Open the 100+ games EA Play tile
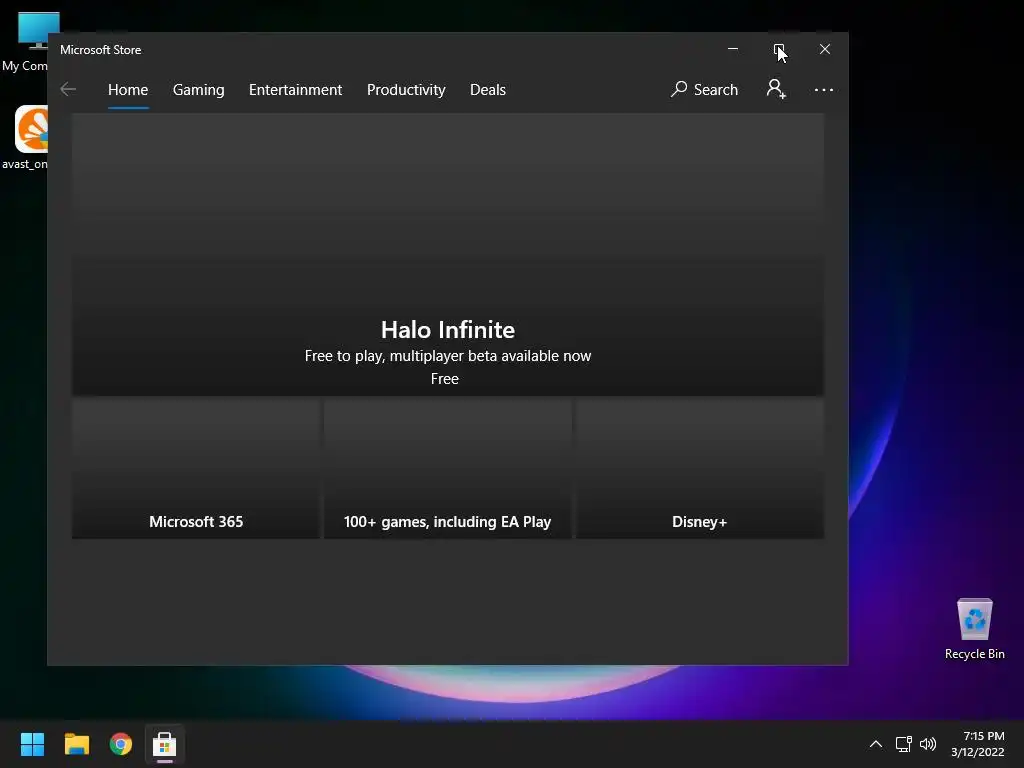 pyautogui.click(x=447, y=469)
